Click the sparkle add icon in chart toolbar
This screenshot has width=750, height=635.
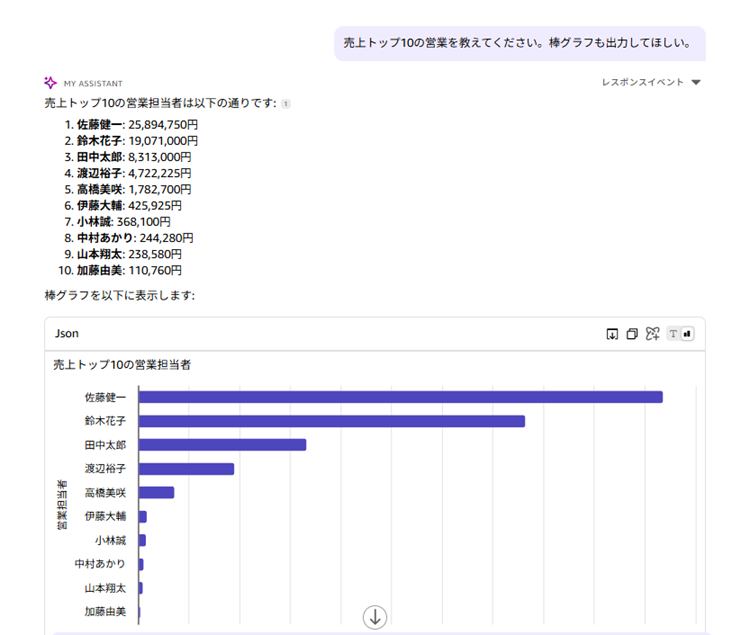coord(652,334)
